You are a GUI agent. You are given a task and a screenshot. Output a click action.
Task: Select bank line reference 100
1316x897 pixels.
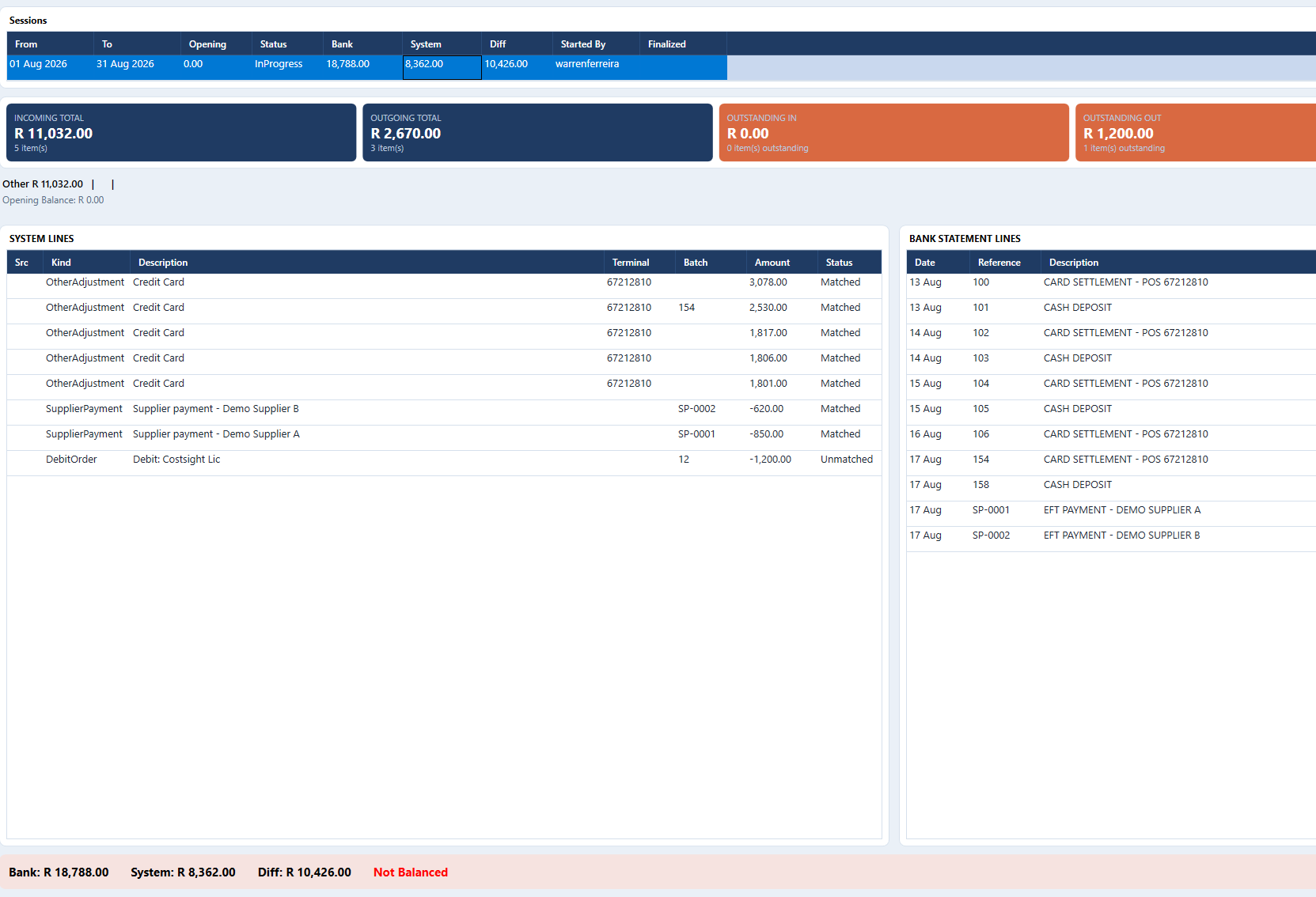tap(1111, 286)
